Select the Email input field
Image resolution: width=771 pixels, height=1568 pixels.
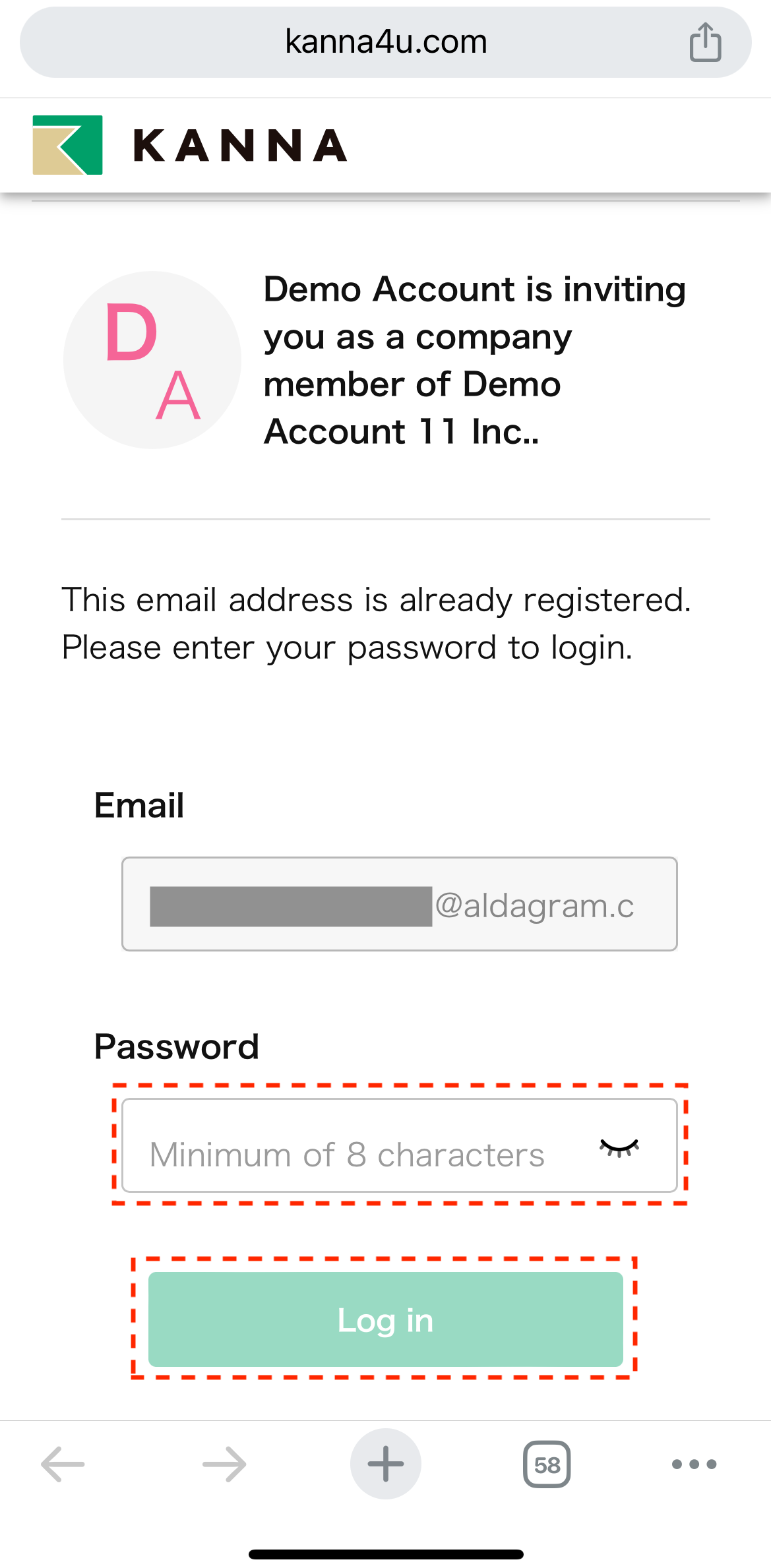399,905
